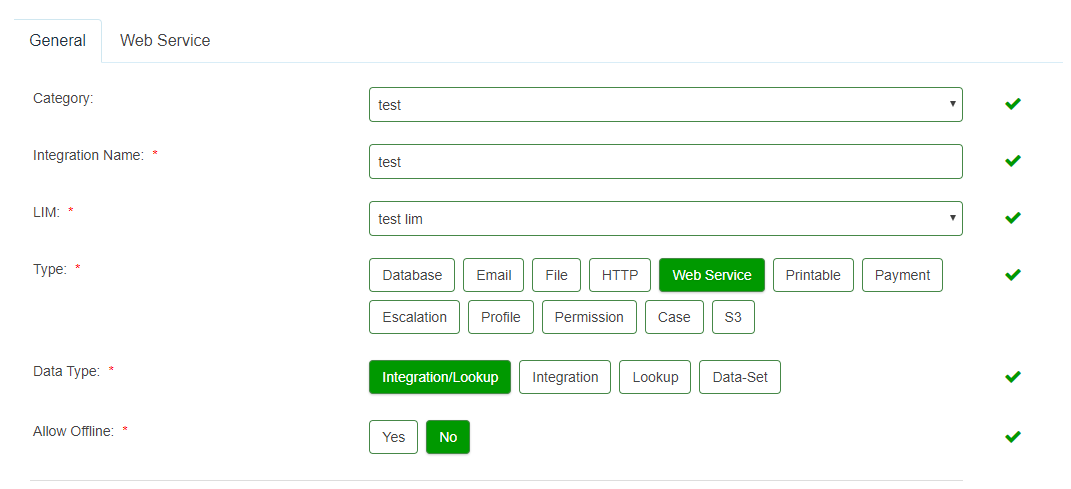Click the green checkmark beside Integration Name
Image resolution: width=1071 pixels, height=489 pixels.
pos(1012,160)
